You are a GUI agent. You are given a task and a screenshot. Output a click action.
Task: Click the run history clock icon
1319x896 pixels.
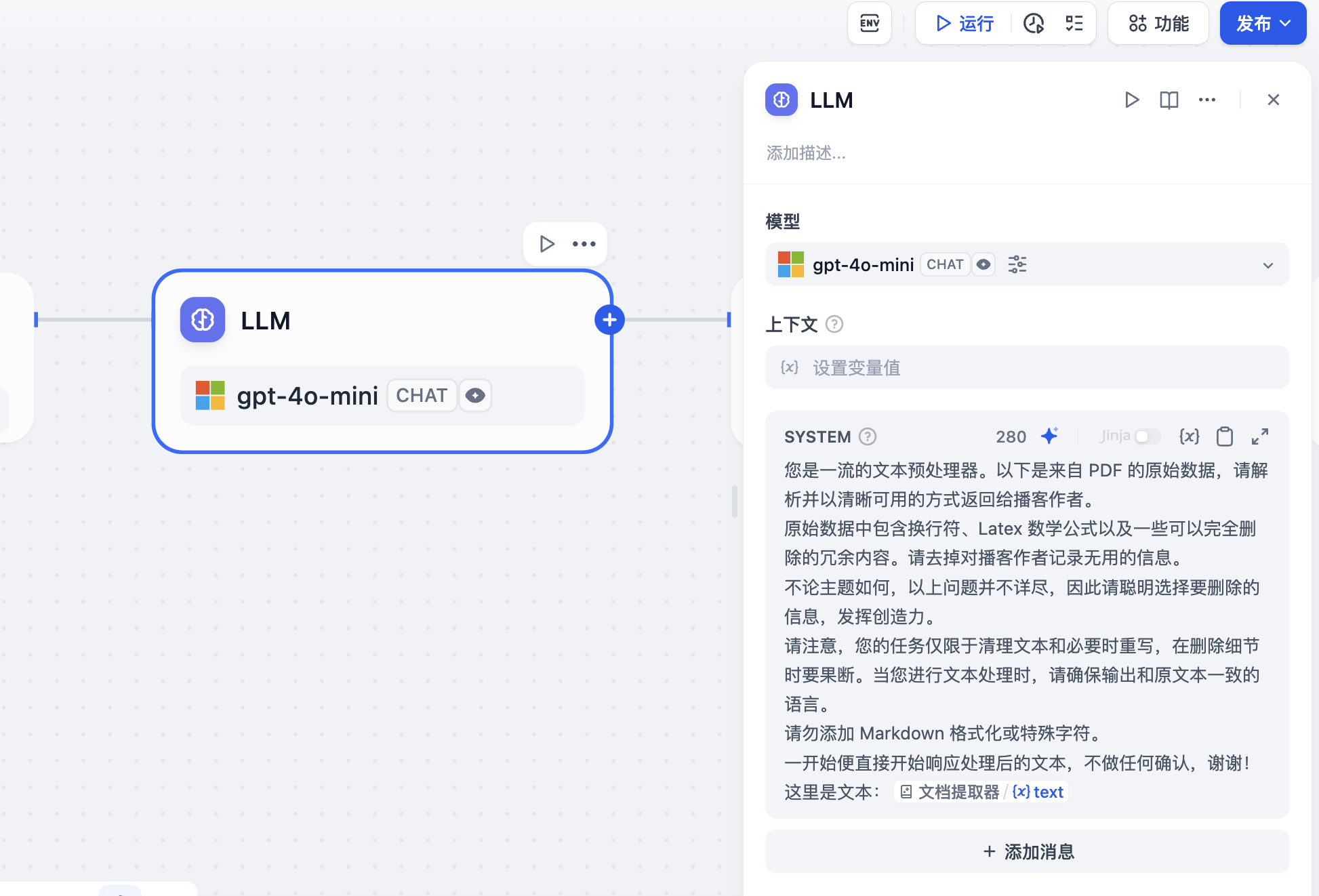pos(1033,24)
